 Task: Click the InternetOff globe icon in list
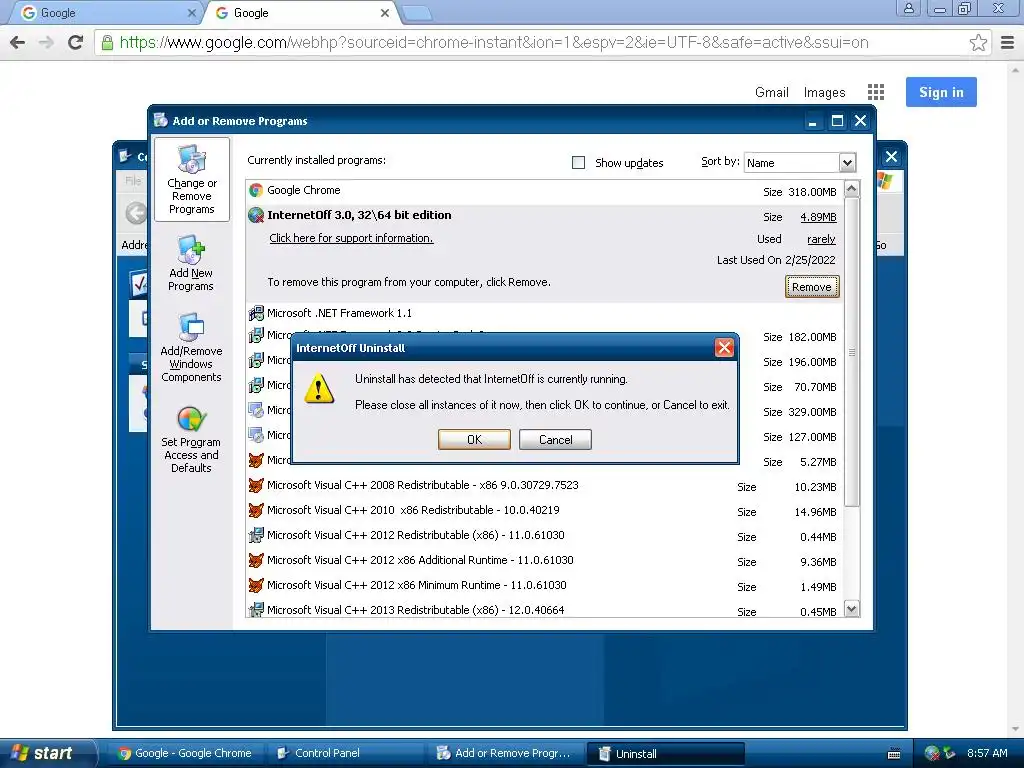pos(256,215)
